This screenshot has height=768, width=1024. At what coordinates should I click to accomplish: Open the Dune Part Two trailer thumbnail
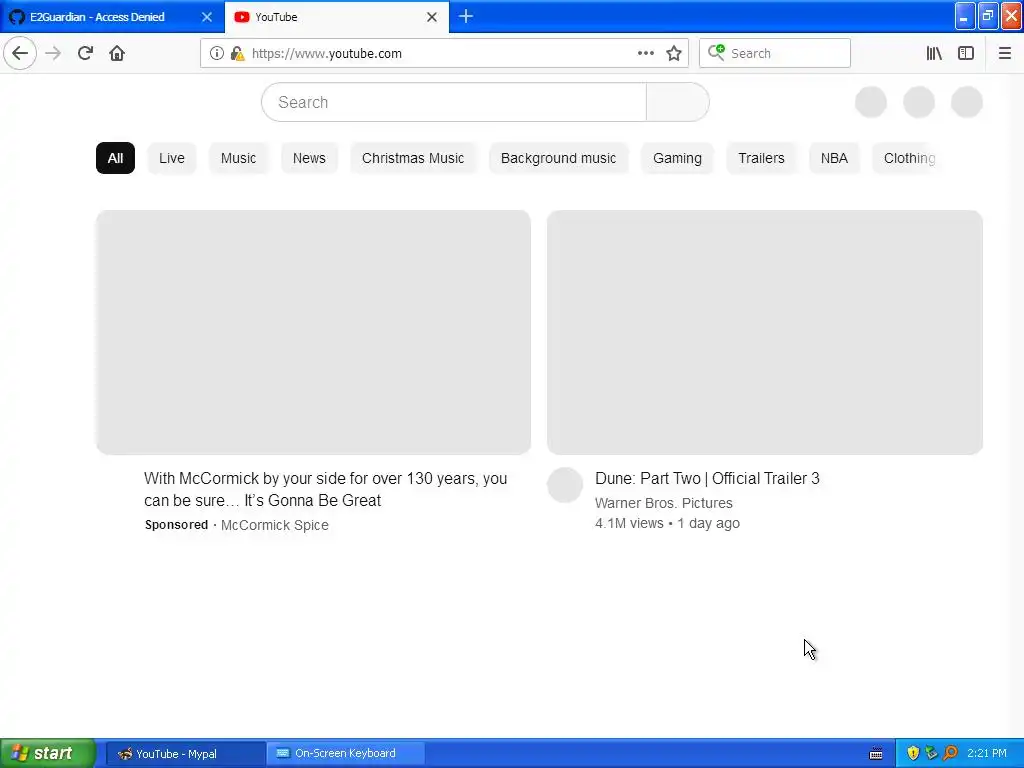pyautogui.click(x=765, y=332)
